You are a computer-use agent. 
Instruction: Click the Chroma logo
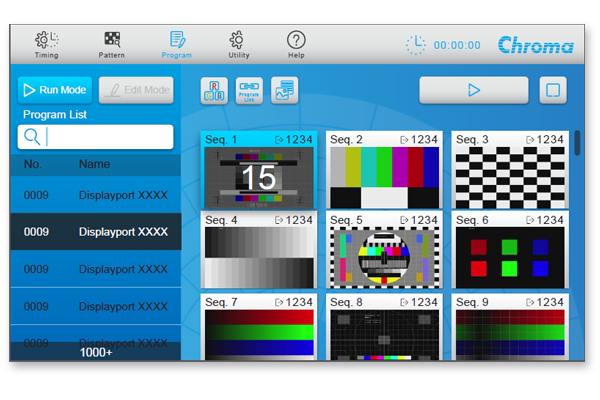point(535,45)
